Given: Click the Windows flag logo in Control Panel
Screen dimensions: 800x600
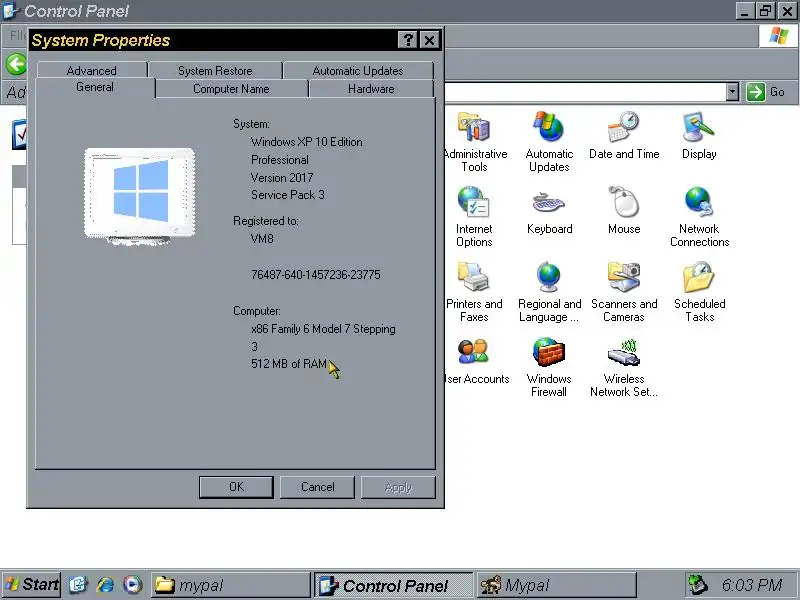Looking at the screenshot, I should tap(778, 36).
